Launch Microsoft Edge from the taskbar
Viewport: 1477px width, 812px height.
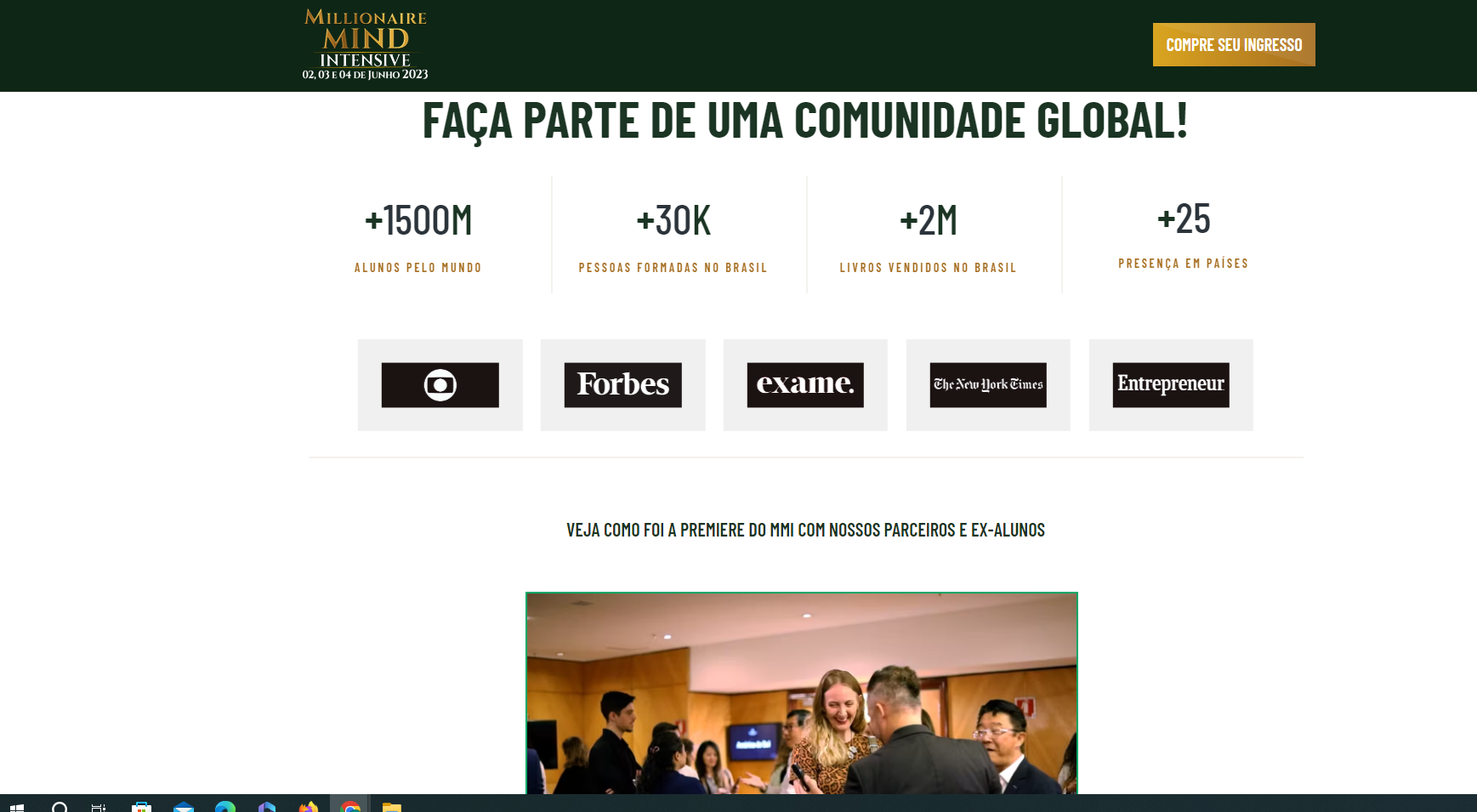pyautogui.click(x=225, y=806)
